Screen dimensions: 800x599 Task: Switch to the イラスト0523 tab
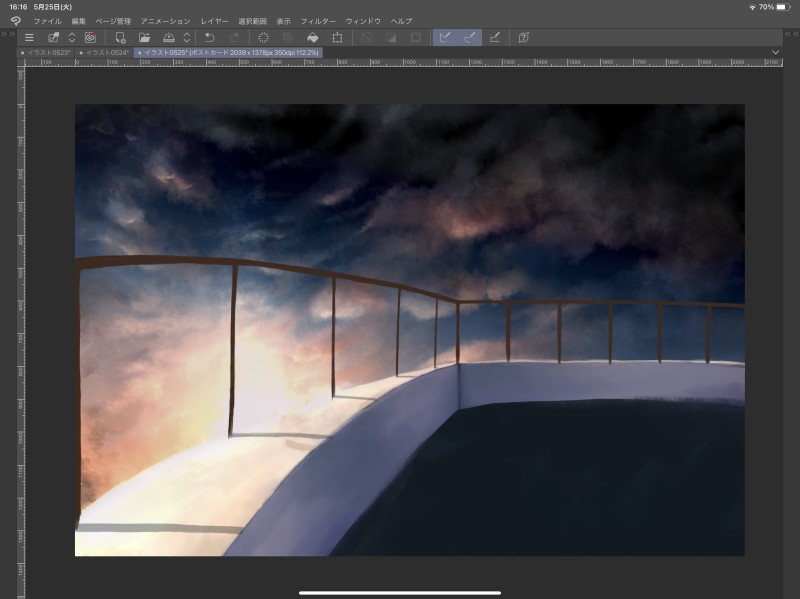pos(46,53)
